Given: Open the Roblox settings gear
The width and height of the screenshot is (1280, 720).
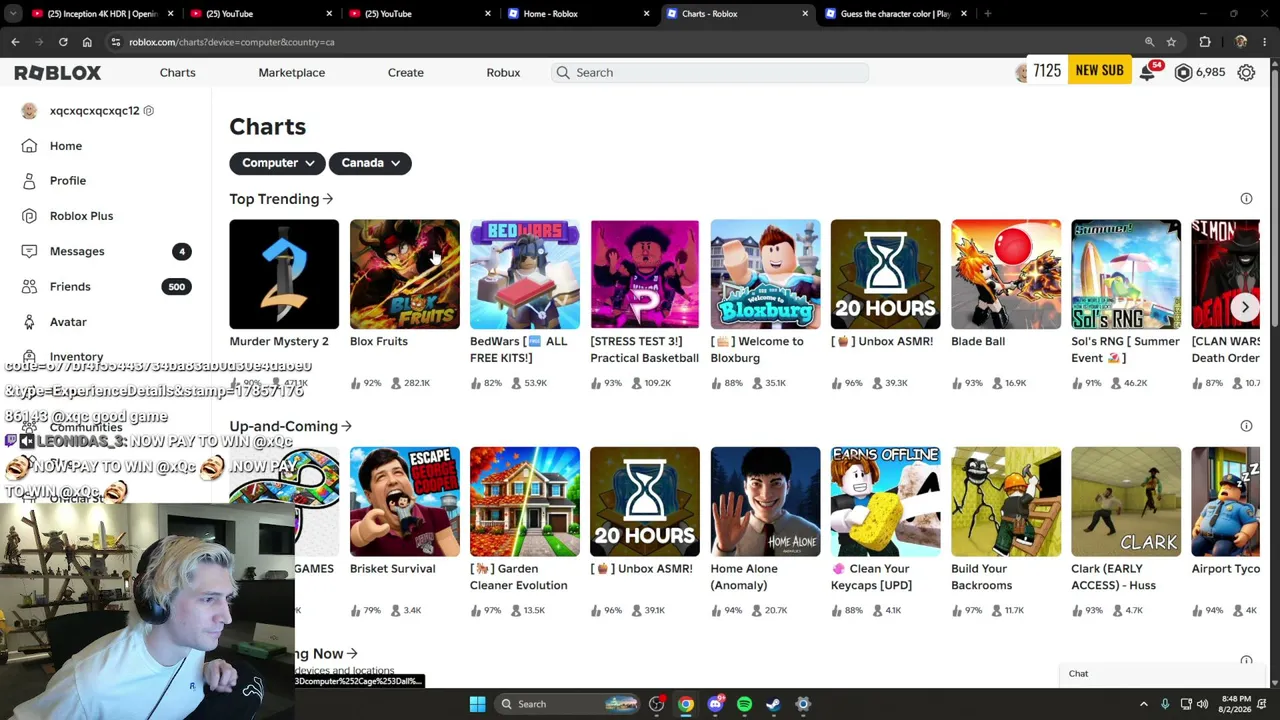Looking at the screenshot, I should 1246,72.
